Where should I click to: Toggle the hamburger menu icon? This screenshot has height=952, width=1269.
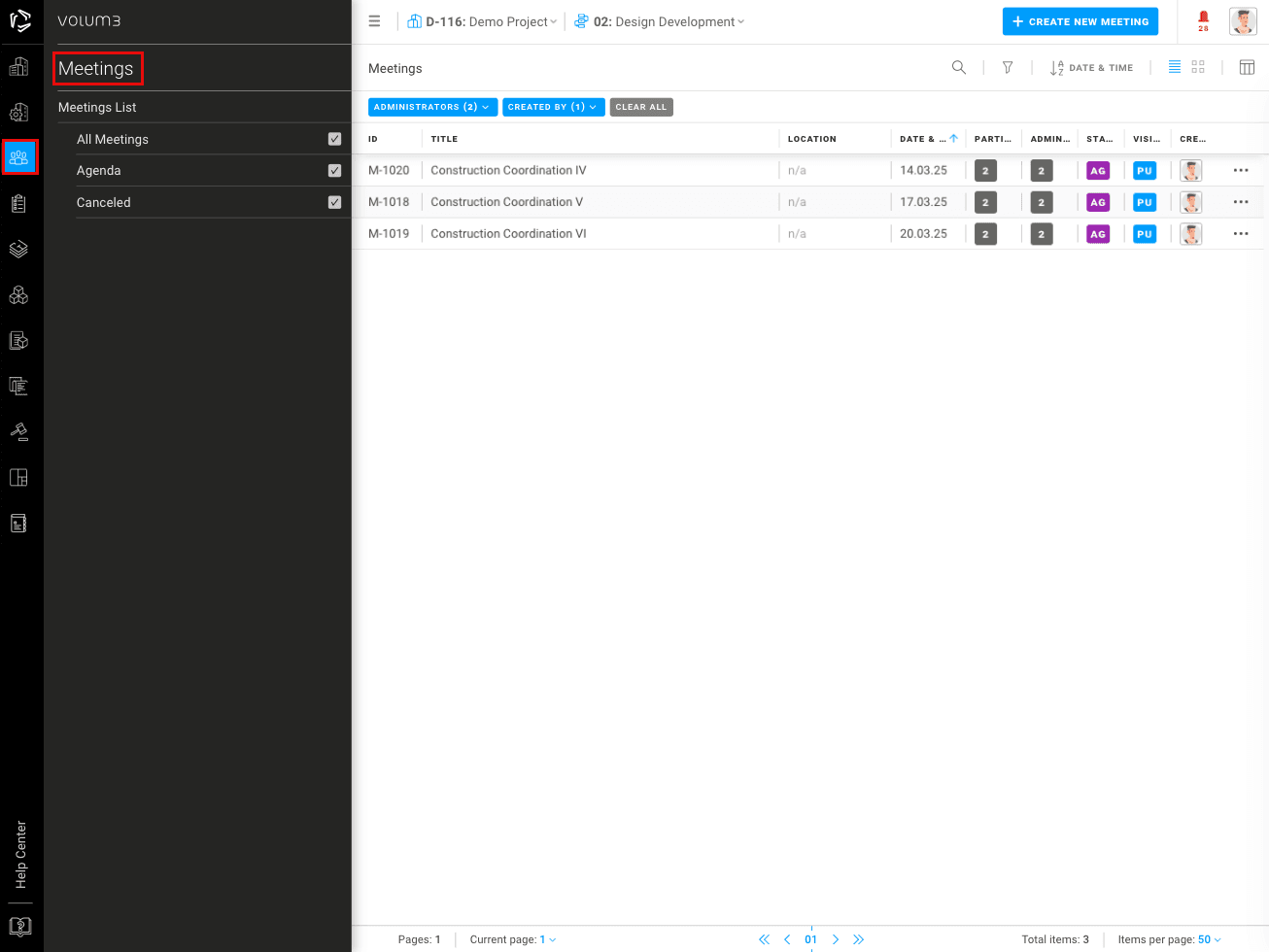tap(374, 21)
